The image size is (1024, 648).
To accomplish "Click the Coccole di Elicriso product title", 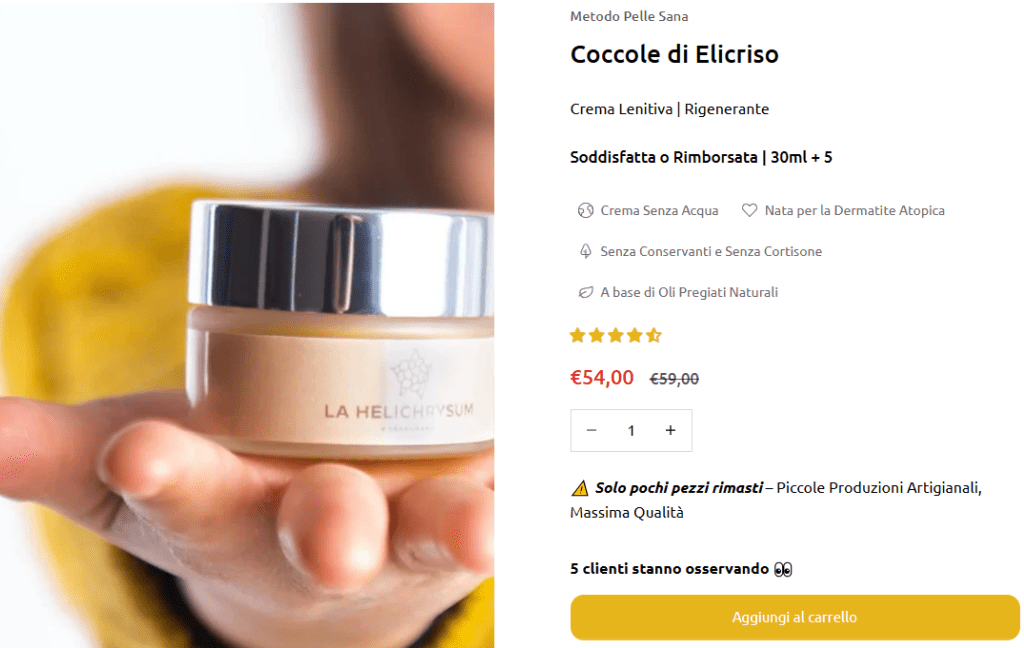I will point(675,54).
